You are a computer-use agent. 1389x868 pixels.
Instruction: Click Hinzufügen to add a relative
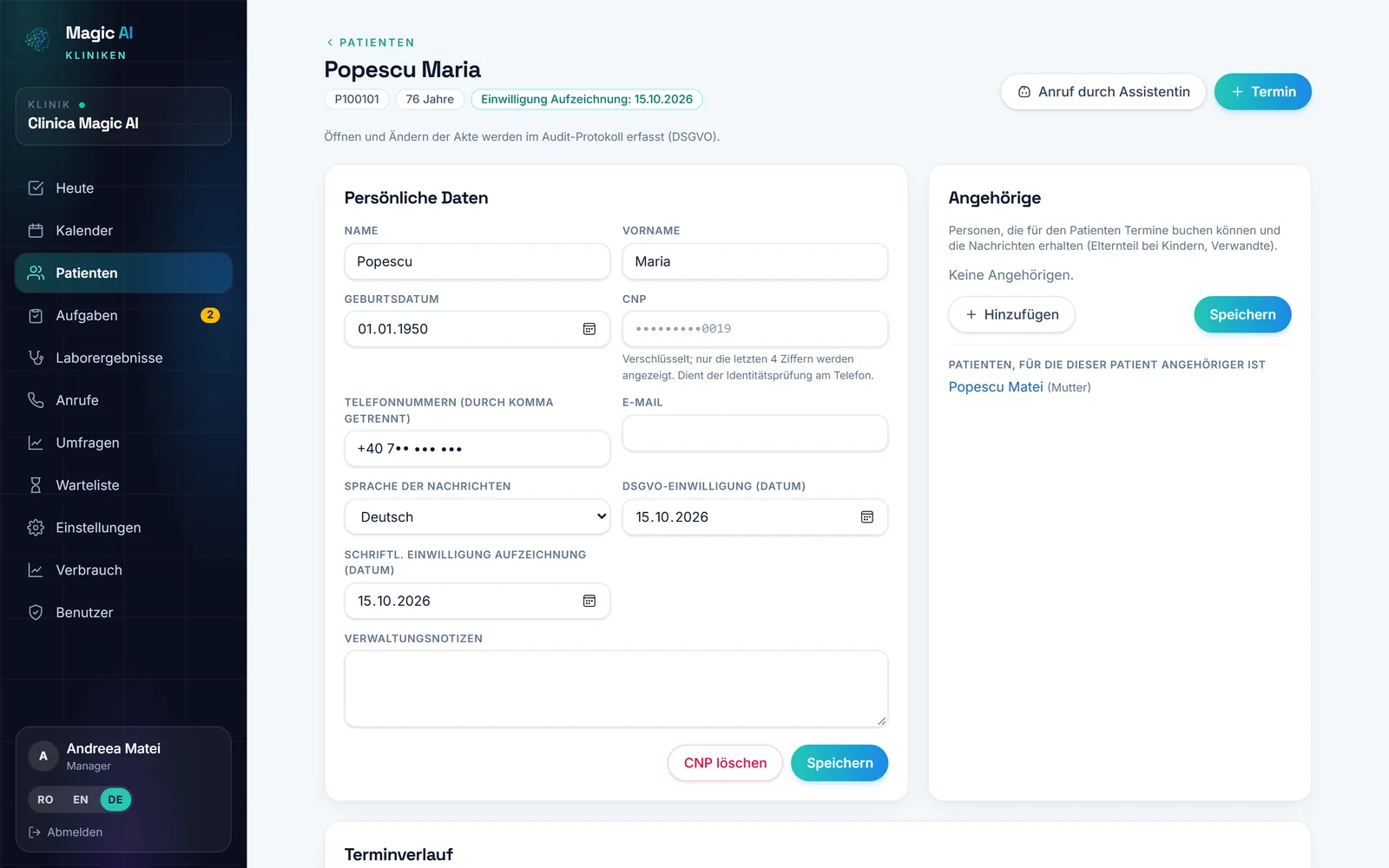point(1012,315)
